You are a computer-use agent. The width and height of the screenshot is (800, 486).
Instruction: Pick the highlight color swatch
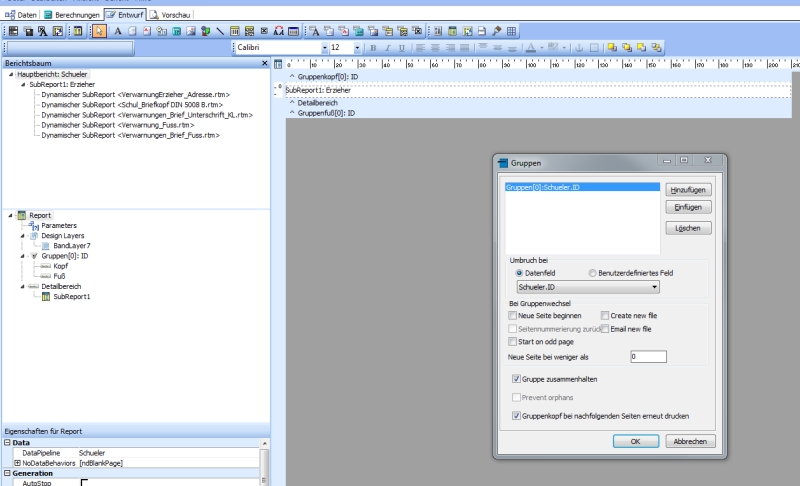point(553,47)
